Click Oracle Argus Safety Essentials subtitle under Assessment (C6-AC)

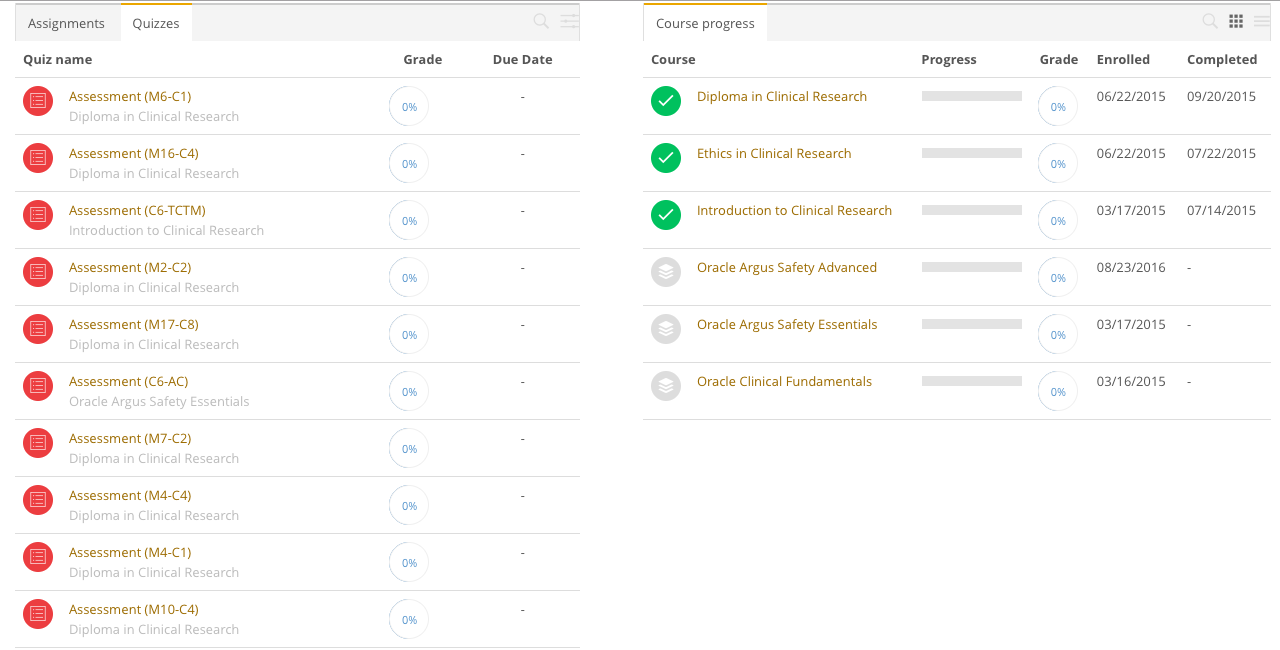tap(159, 401)
